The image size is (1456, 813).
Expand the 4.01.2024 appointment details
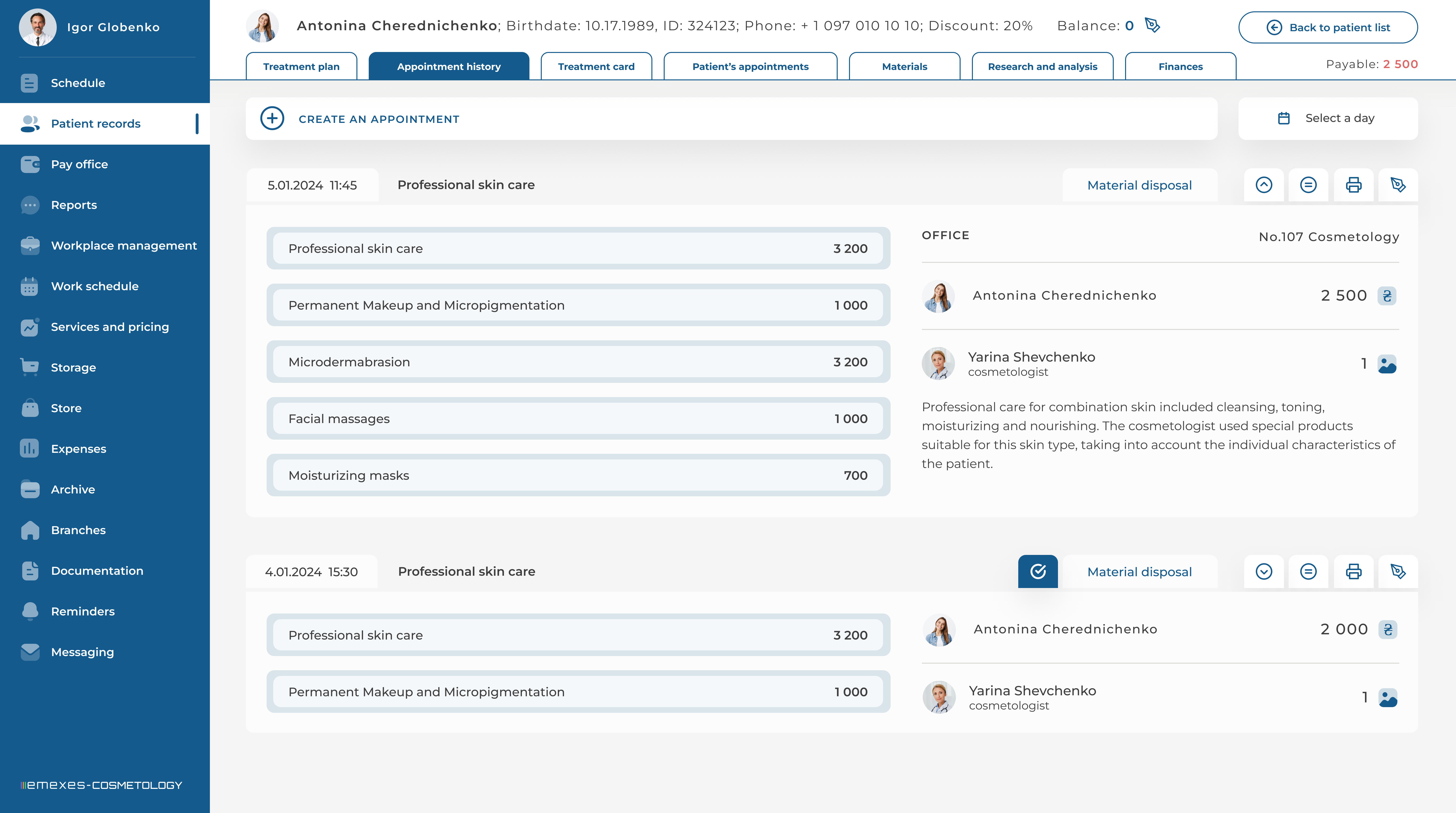1264,571
